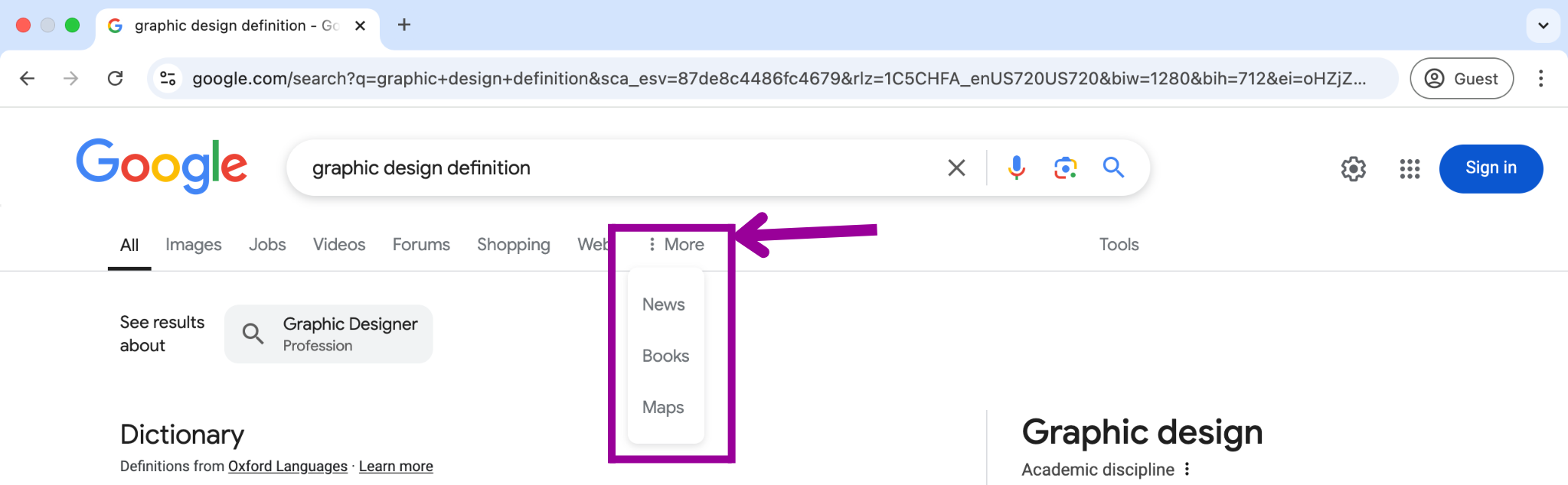Open a new browser tab
Screen dimensions: 1568x485
click(404, 25)
